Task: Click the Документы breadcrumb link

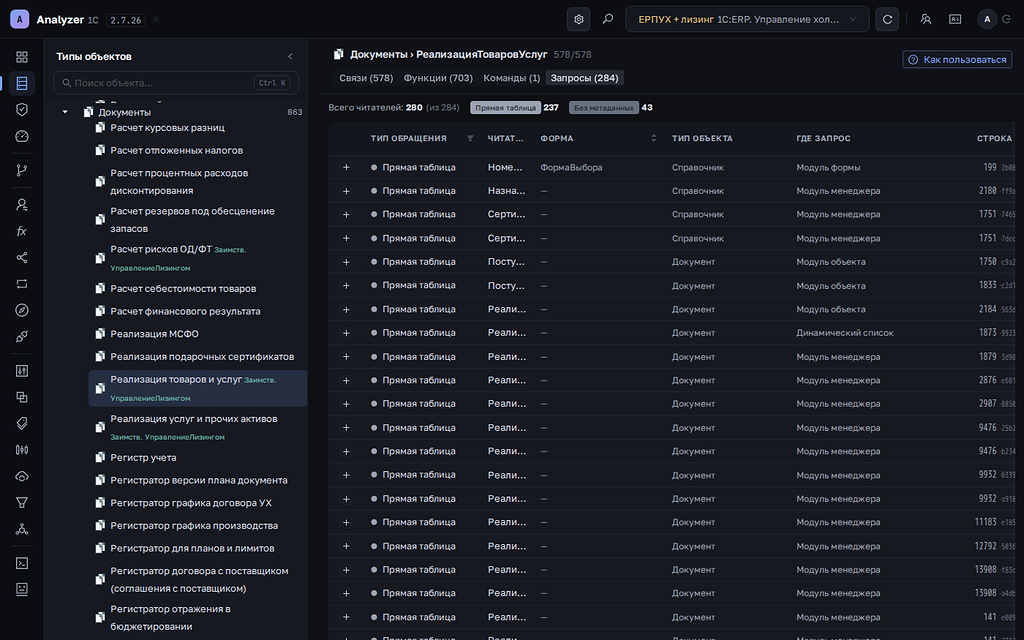Action: point(378,55)
